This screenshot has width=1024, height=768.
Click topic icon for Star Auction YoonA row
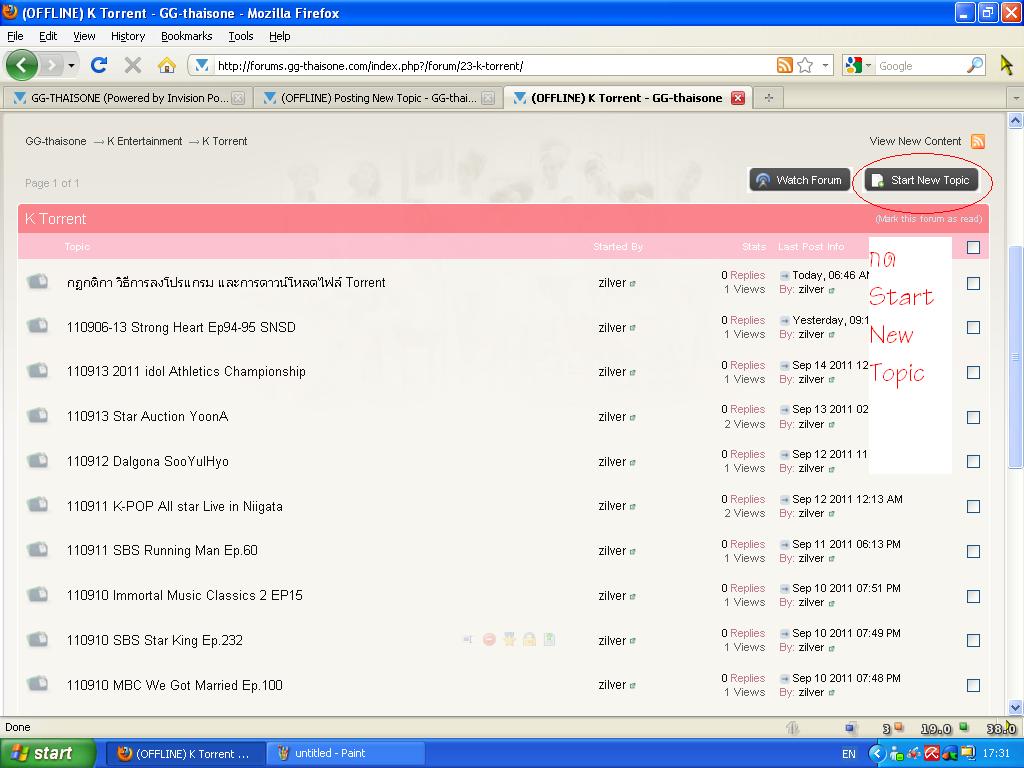tap(38, 415)
